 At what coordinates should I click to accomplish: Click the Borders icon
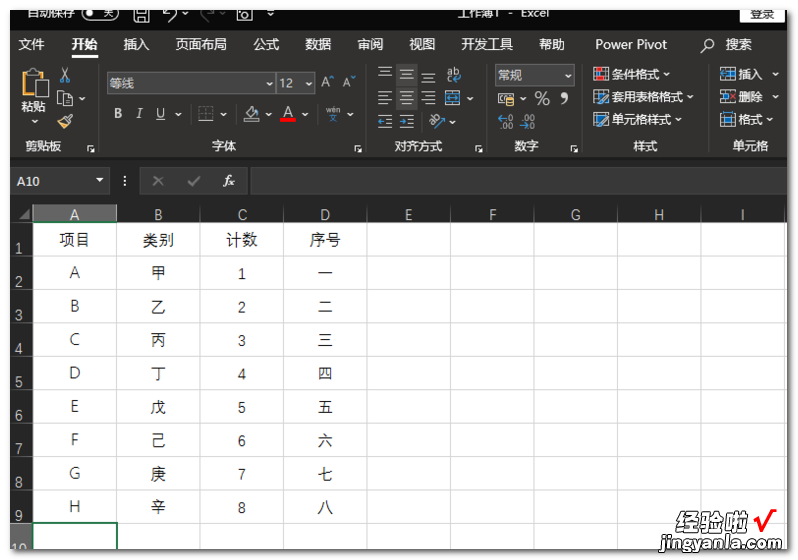(x=206, y=114)
